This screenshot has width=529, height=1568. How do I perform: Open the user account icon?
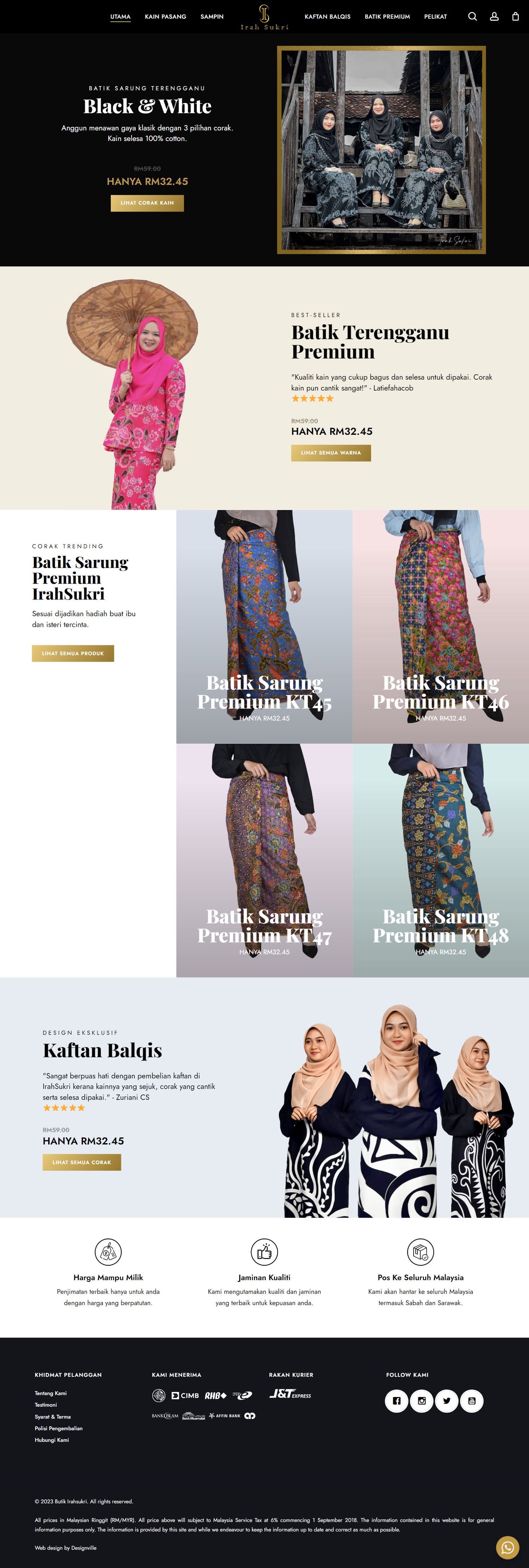click(x=494, y=17)
